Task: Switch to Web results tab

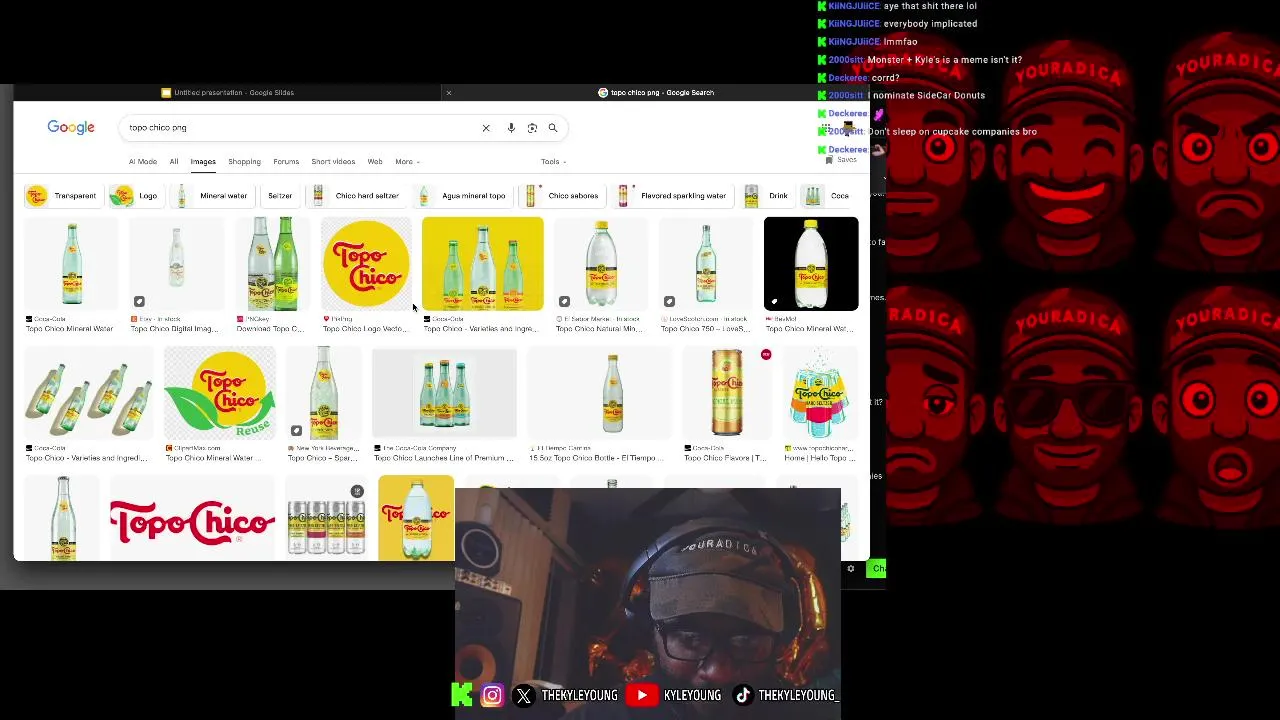Action: (375, 162)
